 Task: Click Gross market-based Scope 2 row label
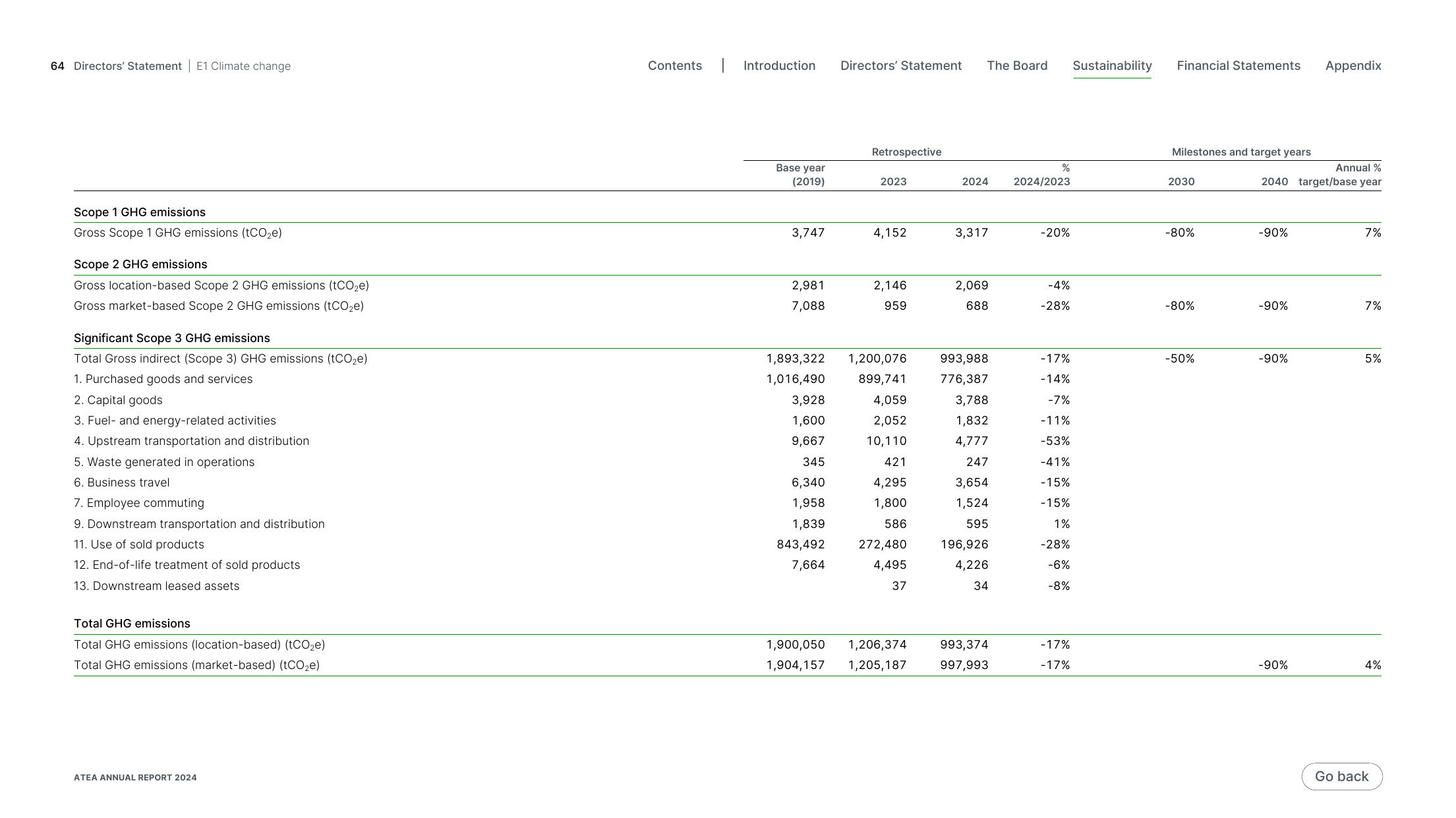219,307
